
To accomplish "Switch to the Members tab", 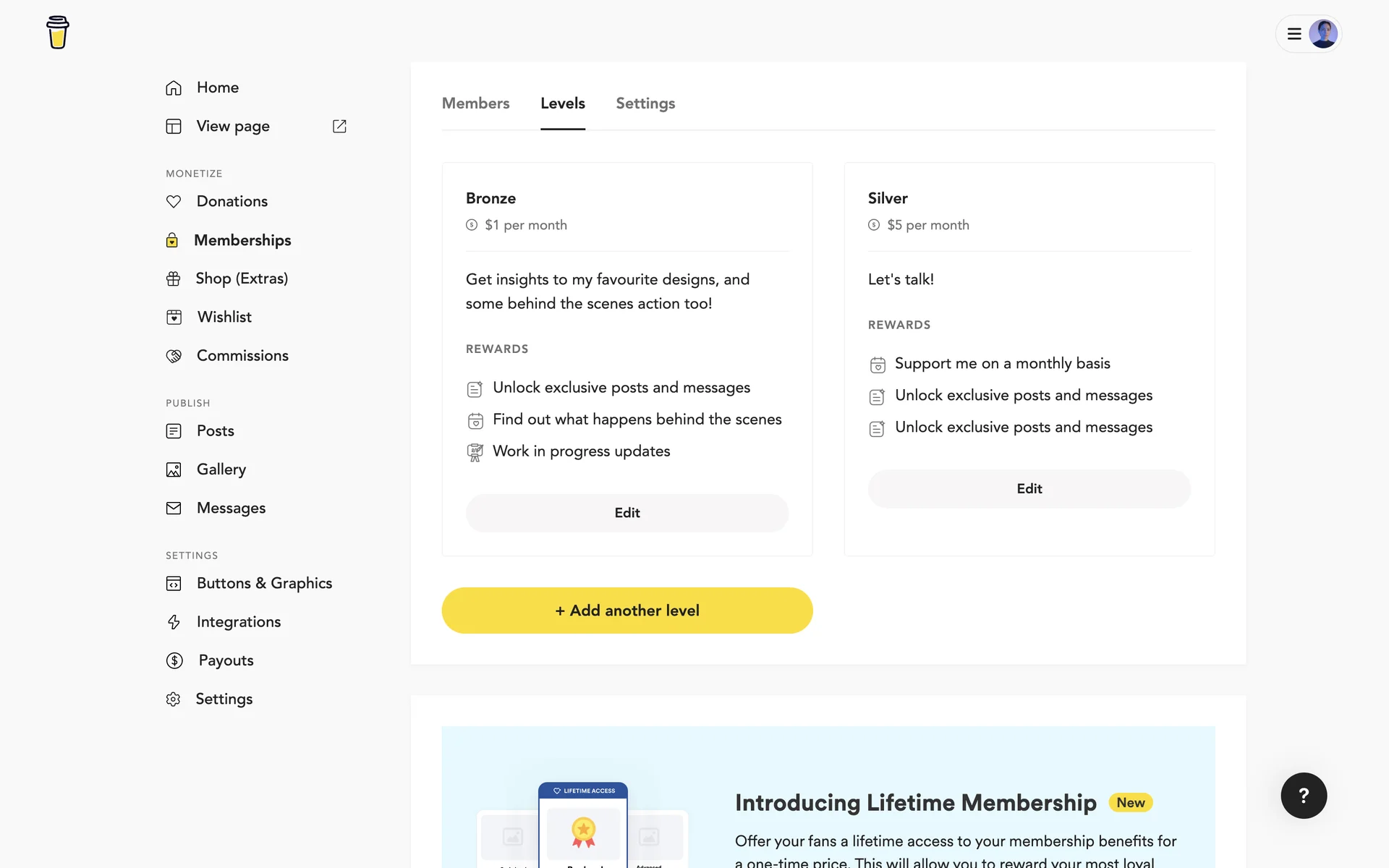I will tap(475, 103).
